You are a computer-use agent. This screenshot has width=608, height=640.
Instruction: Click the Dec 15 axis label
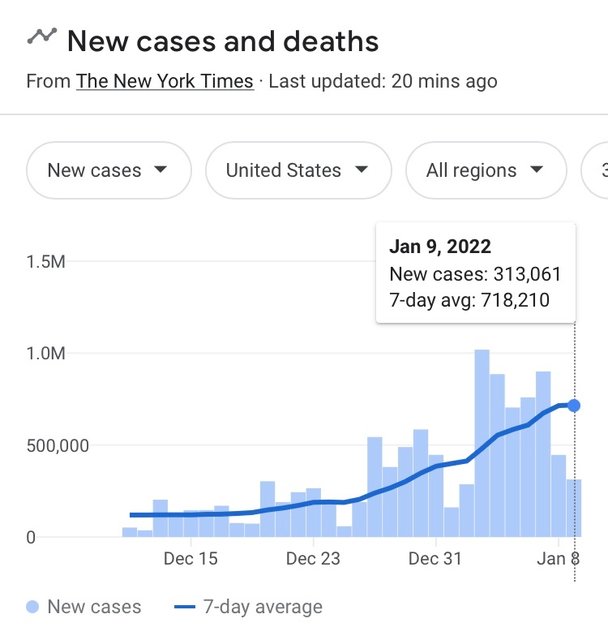pos(190,559)
